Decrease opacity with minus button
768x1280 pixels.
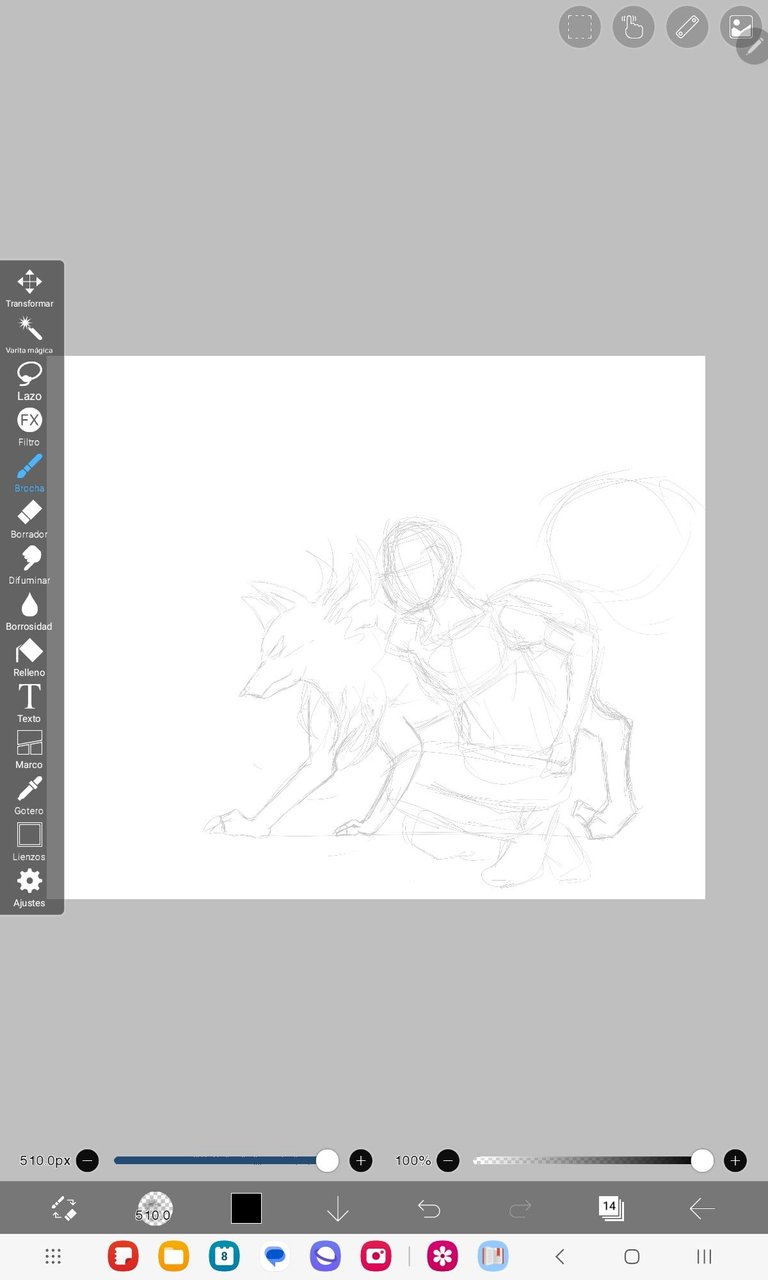448,1161
